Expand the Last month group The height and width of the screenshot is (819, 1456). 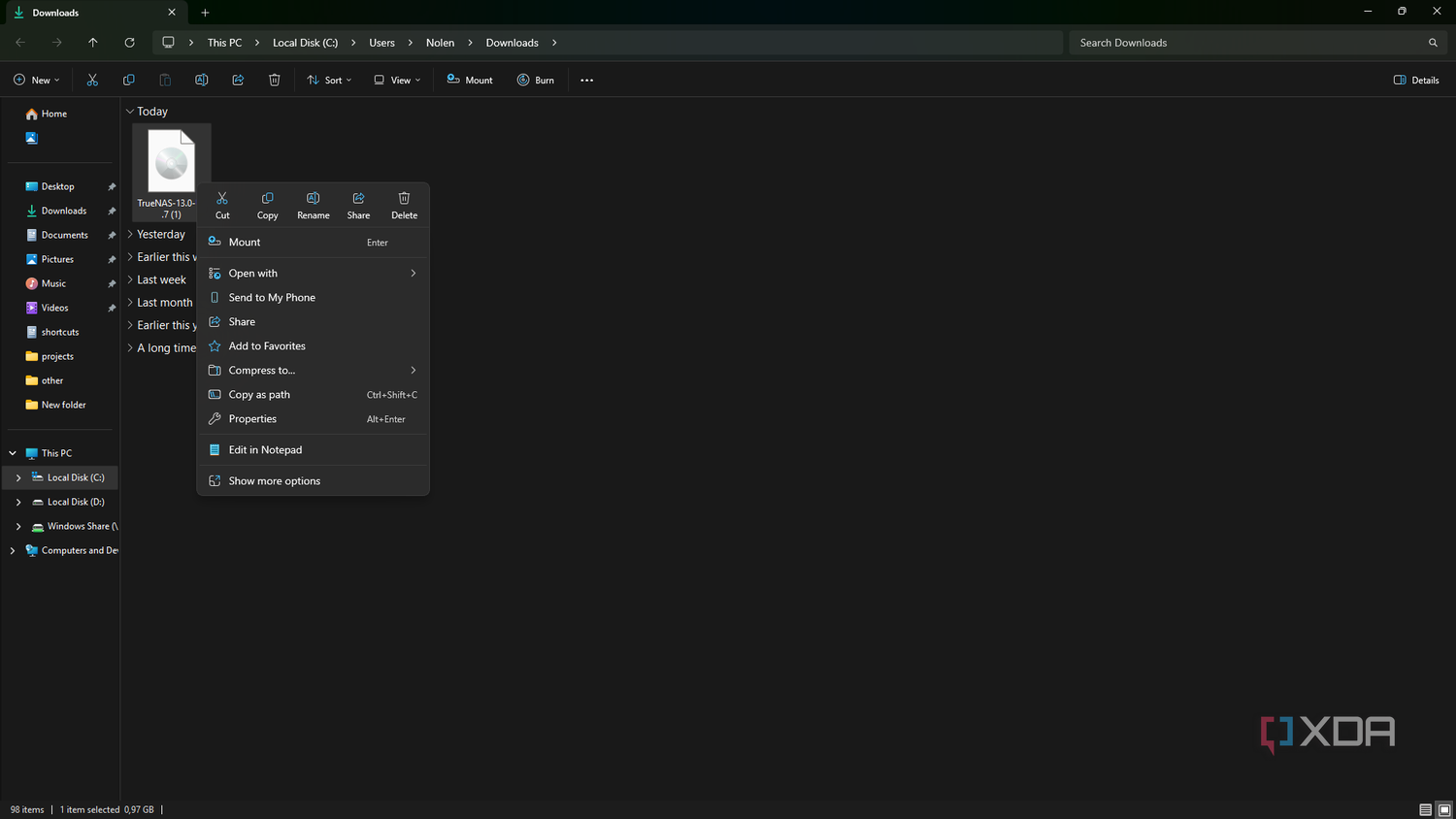pyautogui.click(x=130, y=303)
